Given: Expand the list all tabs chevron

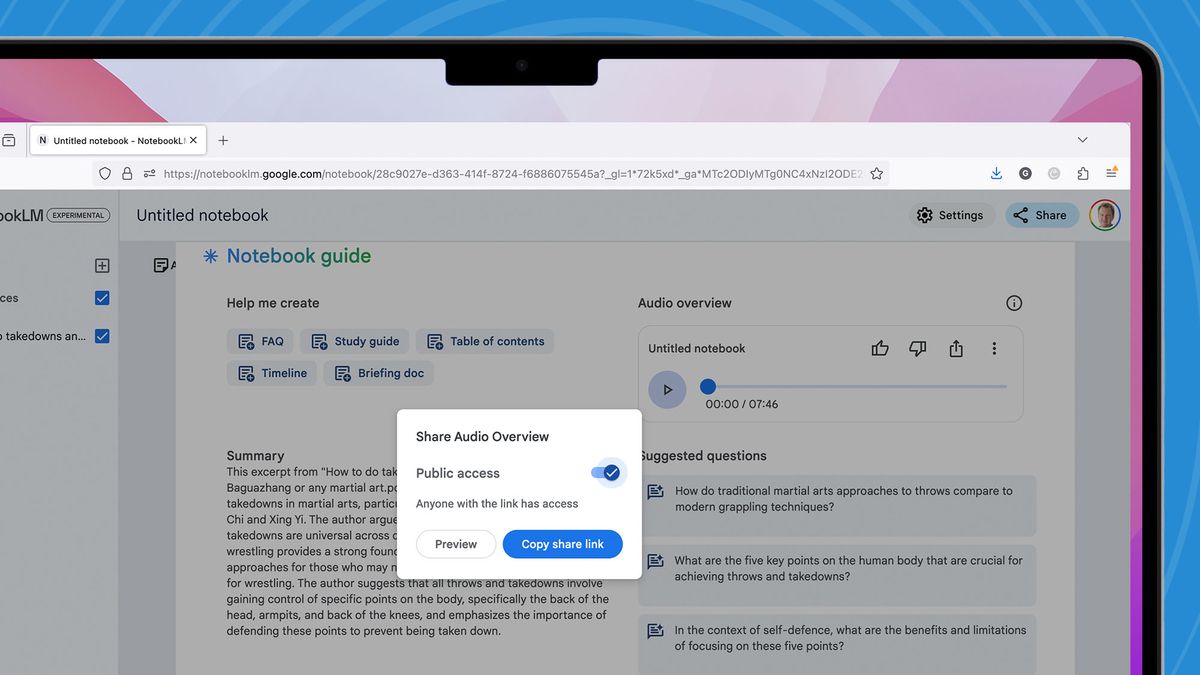Looking at the screenshot, I should coord(1082,140).
